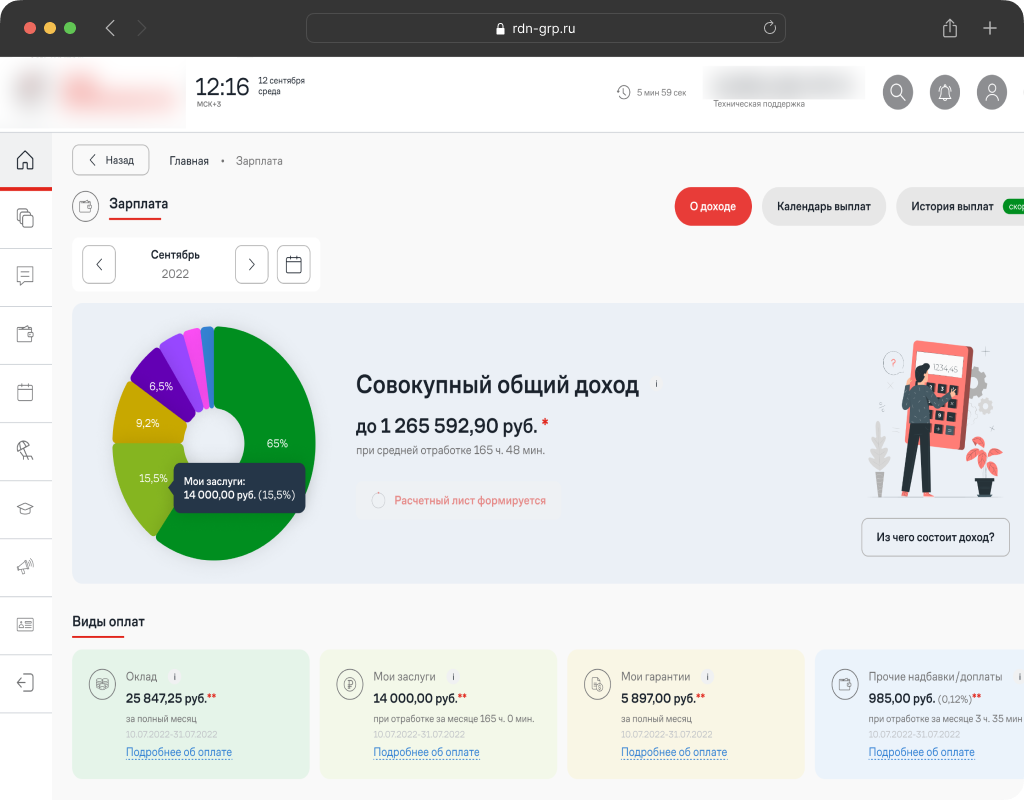Go to the previous month arrow

pyautogui.click(x=99, y=265)
